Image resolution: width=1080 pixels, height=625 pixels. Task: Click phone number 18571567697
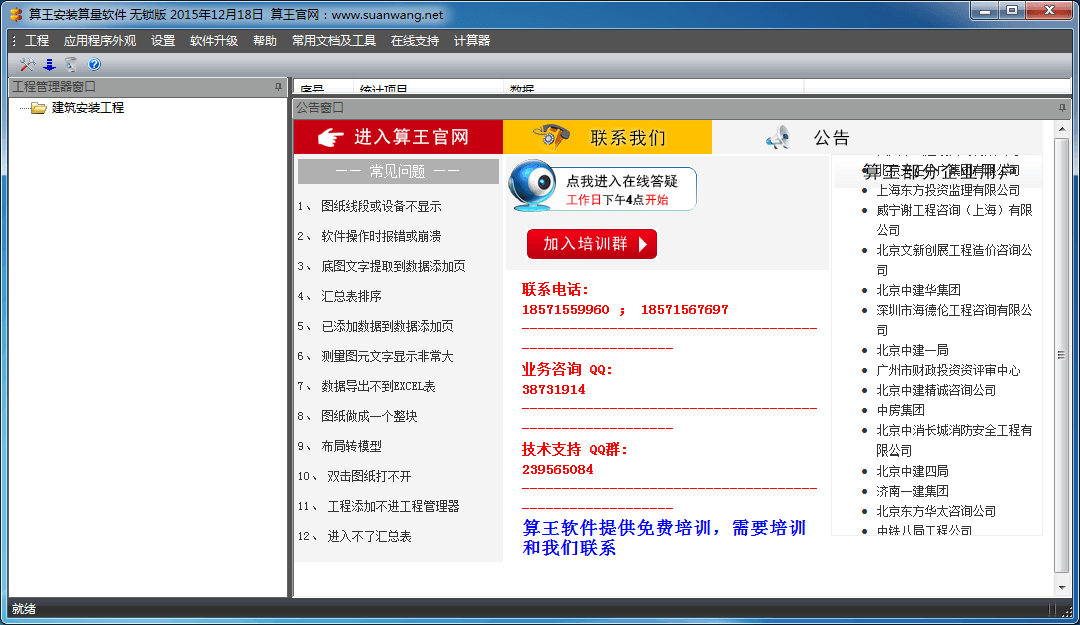[685, 309]
